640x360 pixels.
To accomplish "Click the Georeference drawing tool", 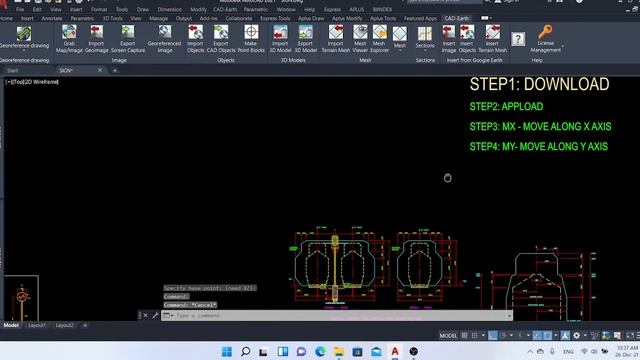I will click(24, 37).
